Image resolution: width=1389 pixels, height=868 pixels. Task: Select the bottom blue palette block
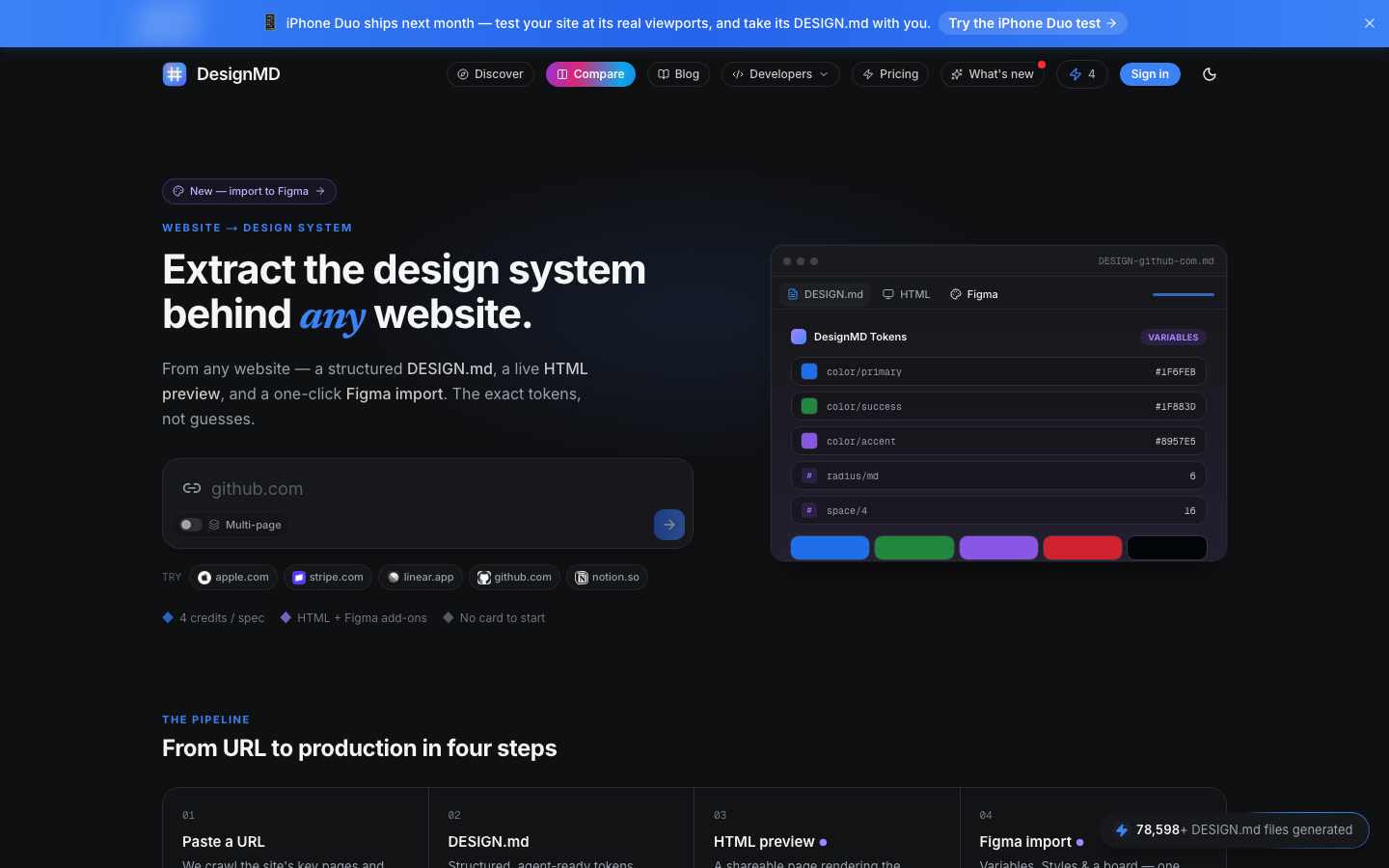pyautogui.click(x=830, y=548)
